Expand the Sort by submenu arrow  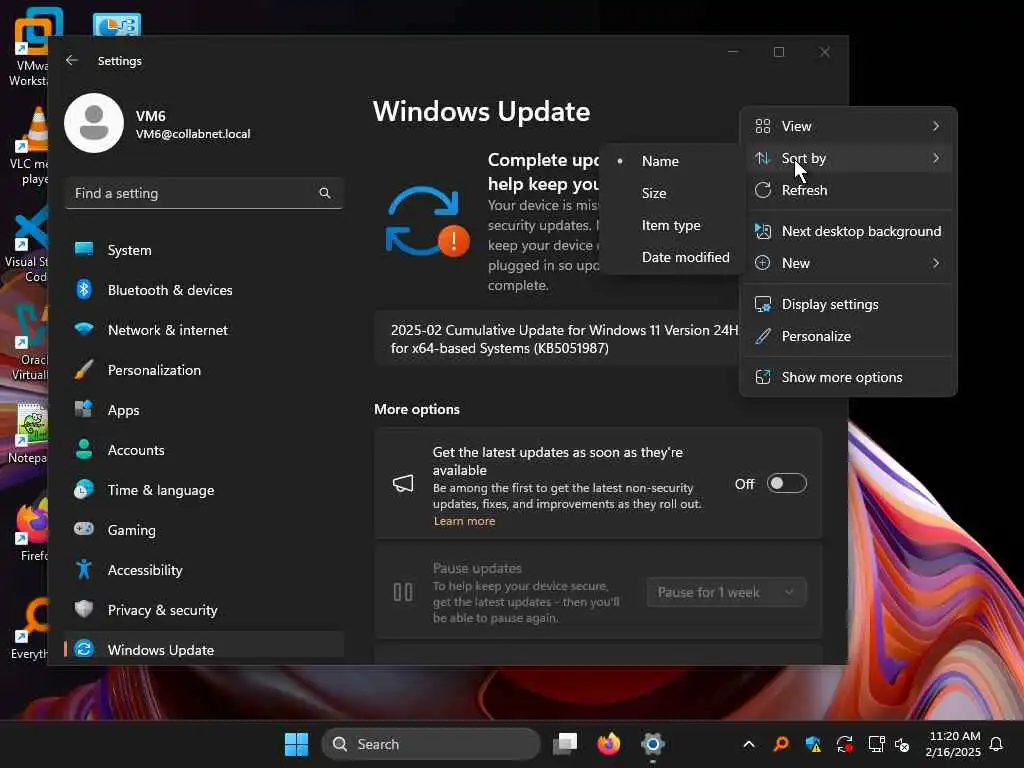[936, 158]
